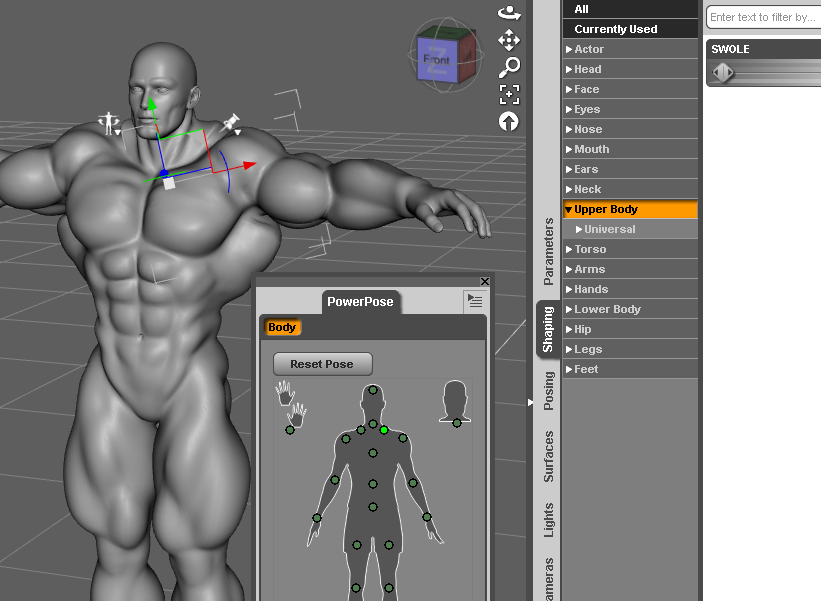Viewport: 821px width, 601px height.
Task: Click the filter text input field
Action: [x=764, y=17]
